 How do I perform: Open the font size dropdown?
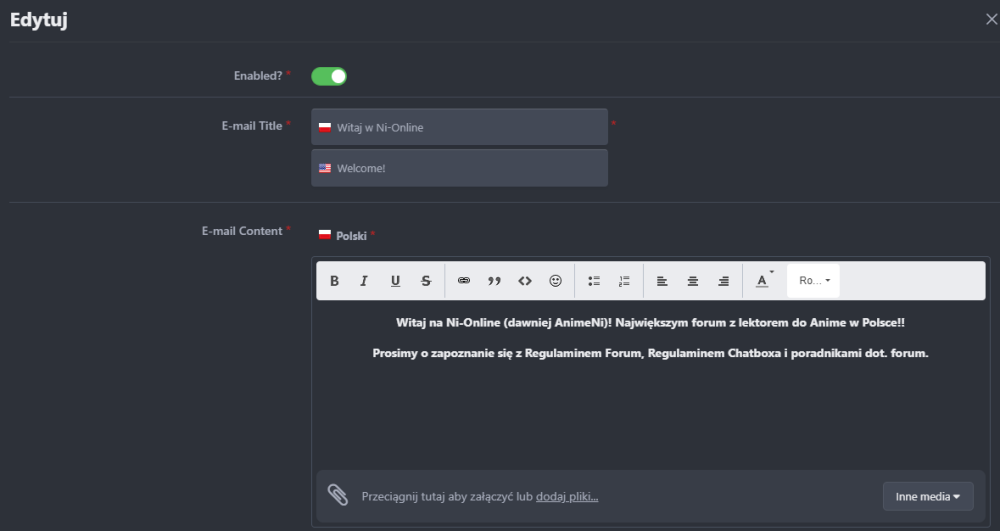814,281
